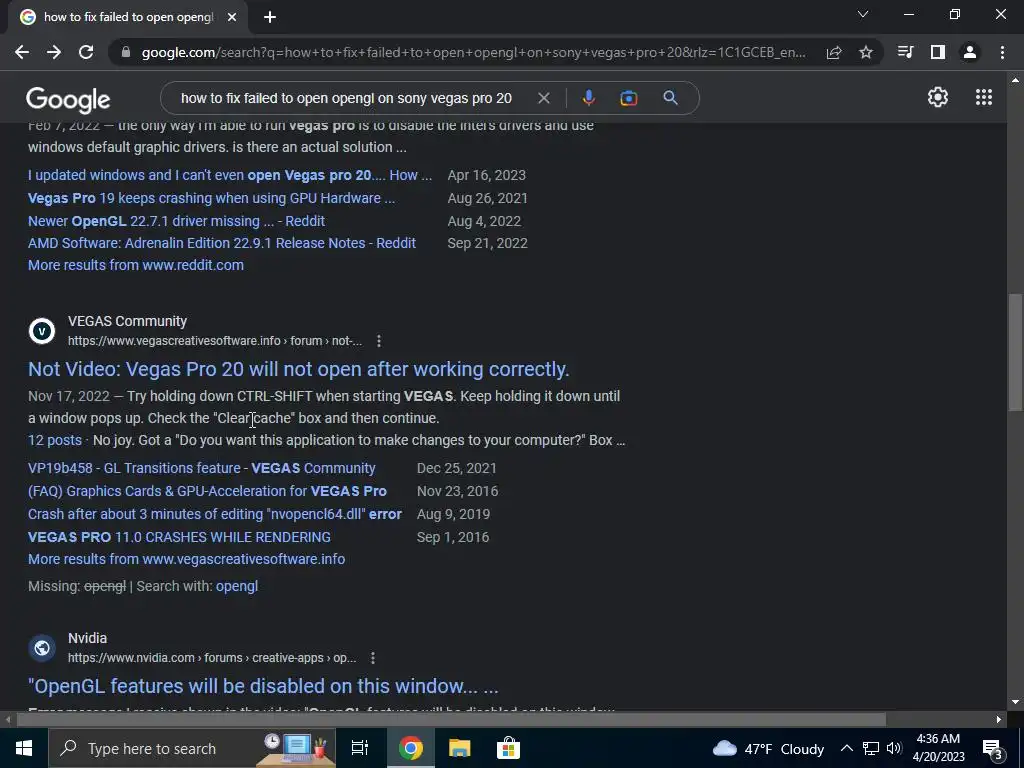Click the address bar URL
This screenshot has width=1024, height=768.
473,52
